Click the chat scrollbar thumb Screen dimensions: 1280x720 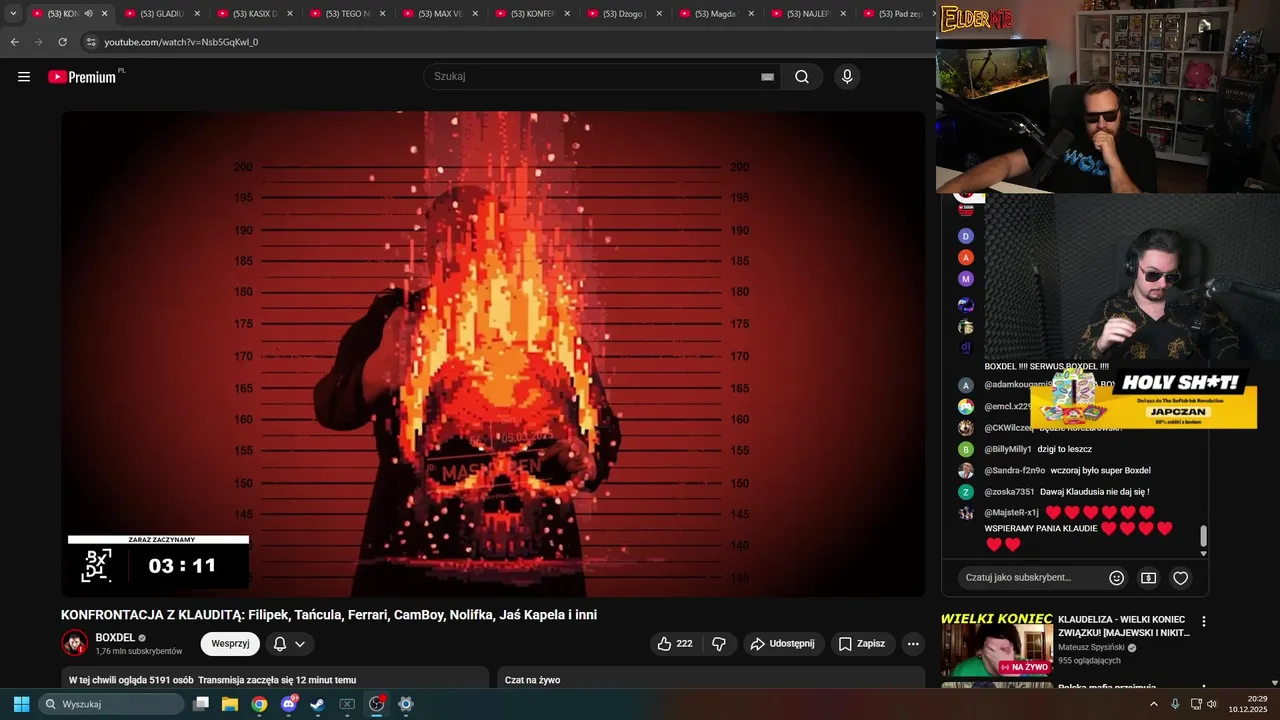[x=1204, y=536]
